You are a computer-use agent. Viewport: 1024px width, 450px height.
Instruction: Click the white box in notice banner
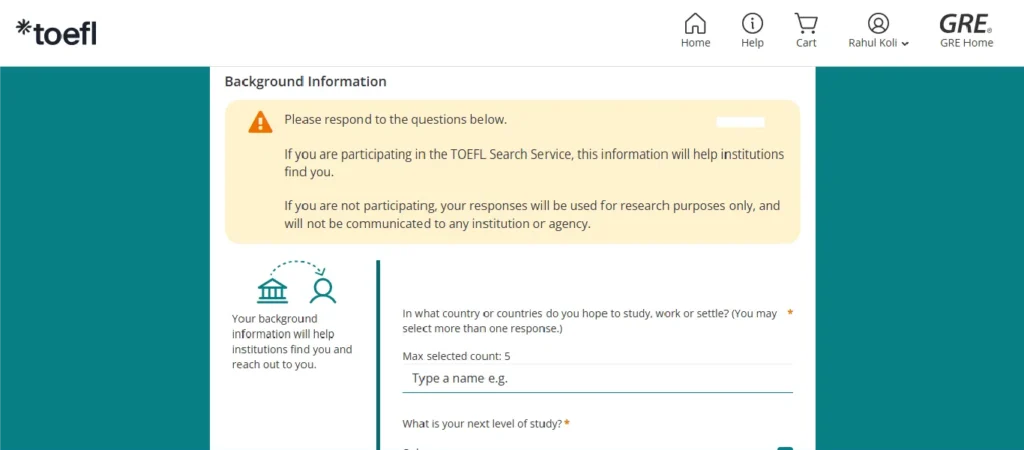(x=740, y=122)
